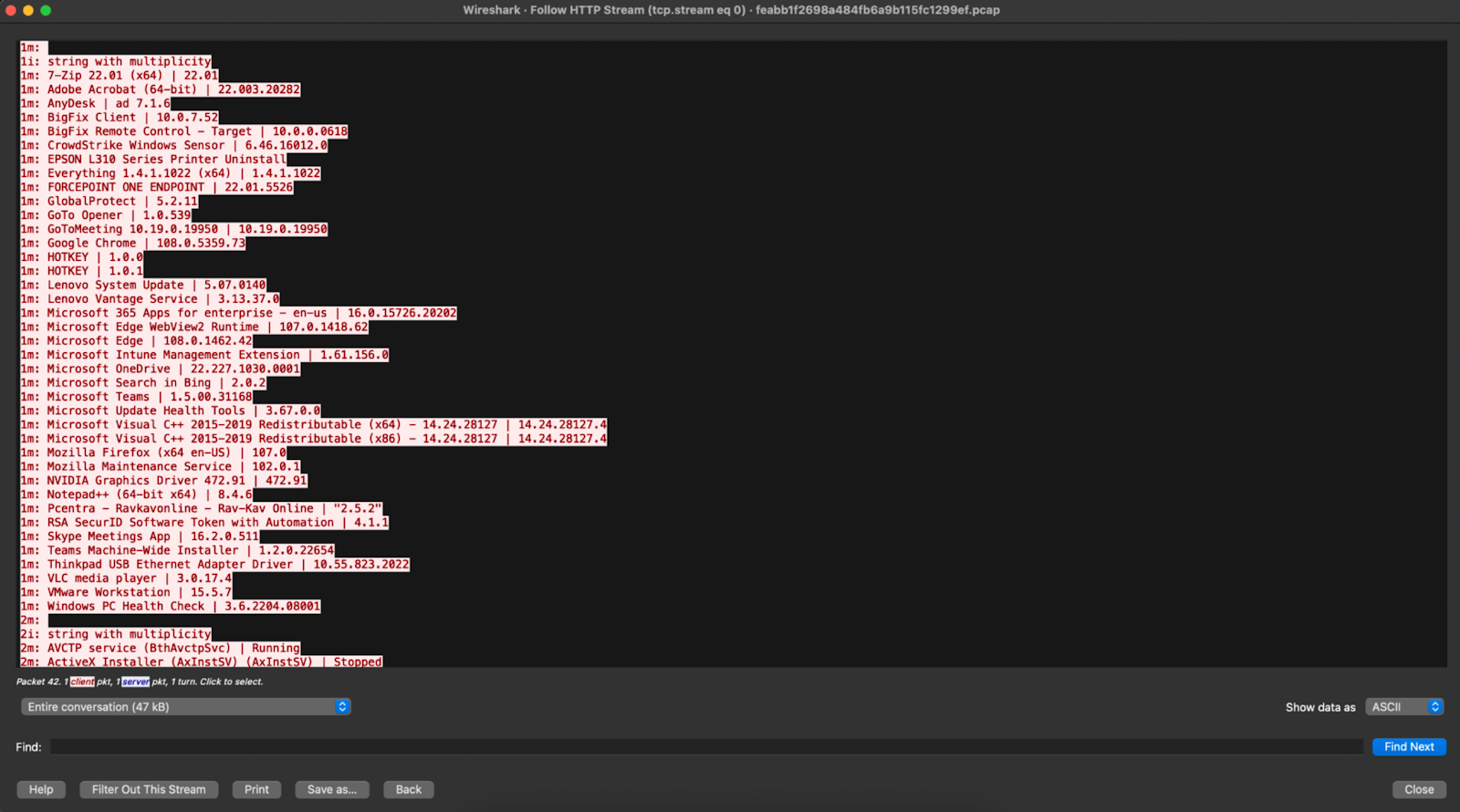This screenshot has height=812, width=1460.
Task: Click the Back button
Action: click(409, 790)
